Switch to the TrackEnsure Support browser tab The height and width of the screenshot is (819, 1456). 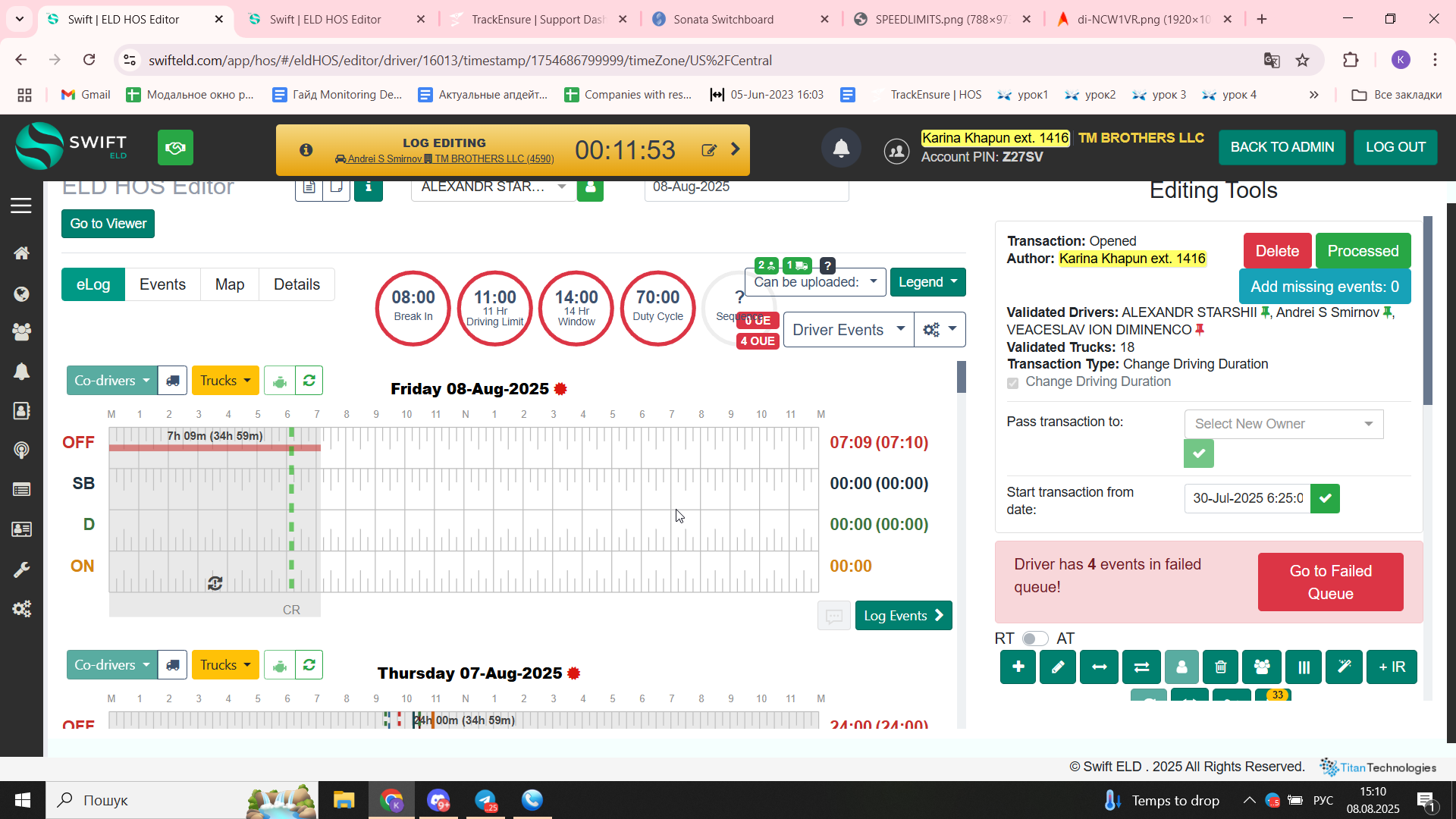(538, 19)
